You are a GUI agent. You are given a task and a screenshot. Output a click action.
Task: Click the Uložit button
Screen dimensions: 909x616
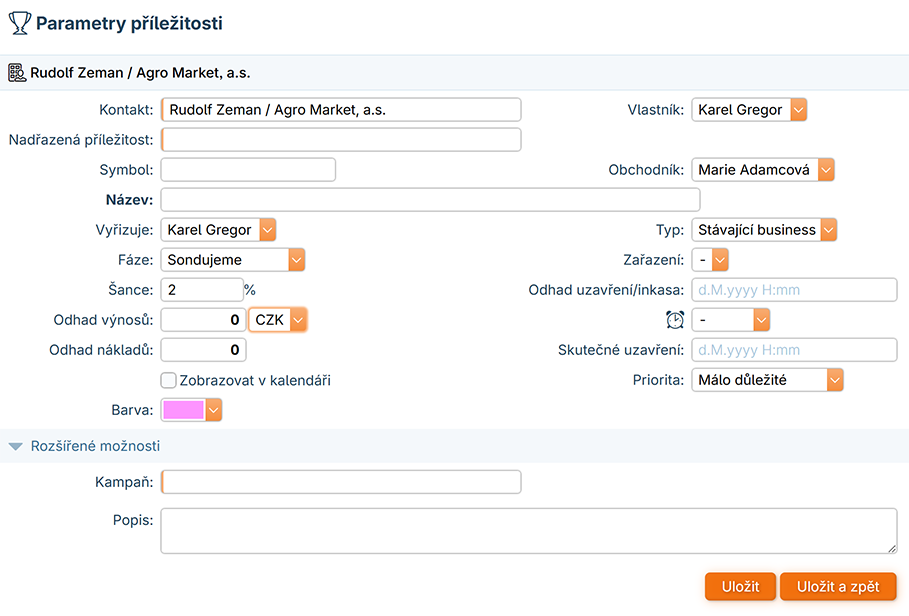[741, 587]
